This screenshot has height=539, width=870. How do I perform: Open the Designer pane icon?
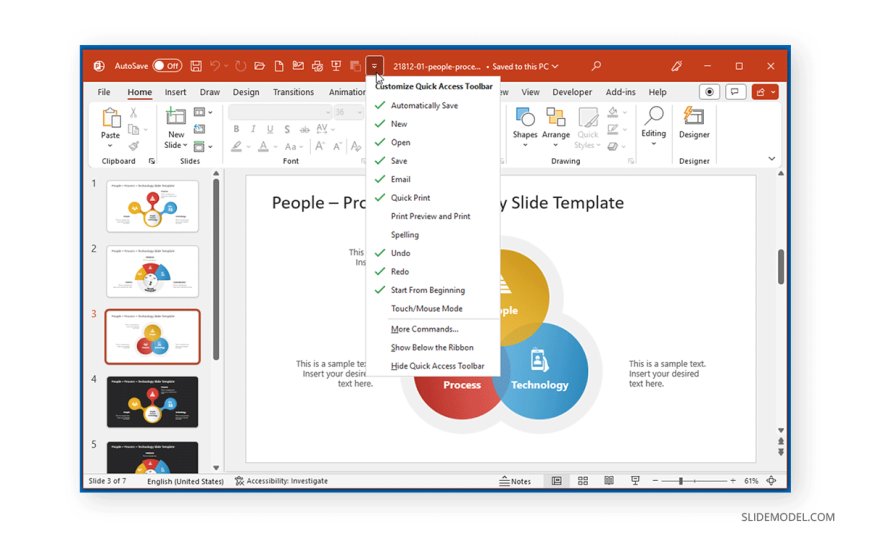pyautogui.click(x=694, y=120)
